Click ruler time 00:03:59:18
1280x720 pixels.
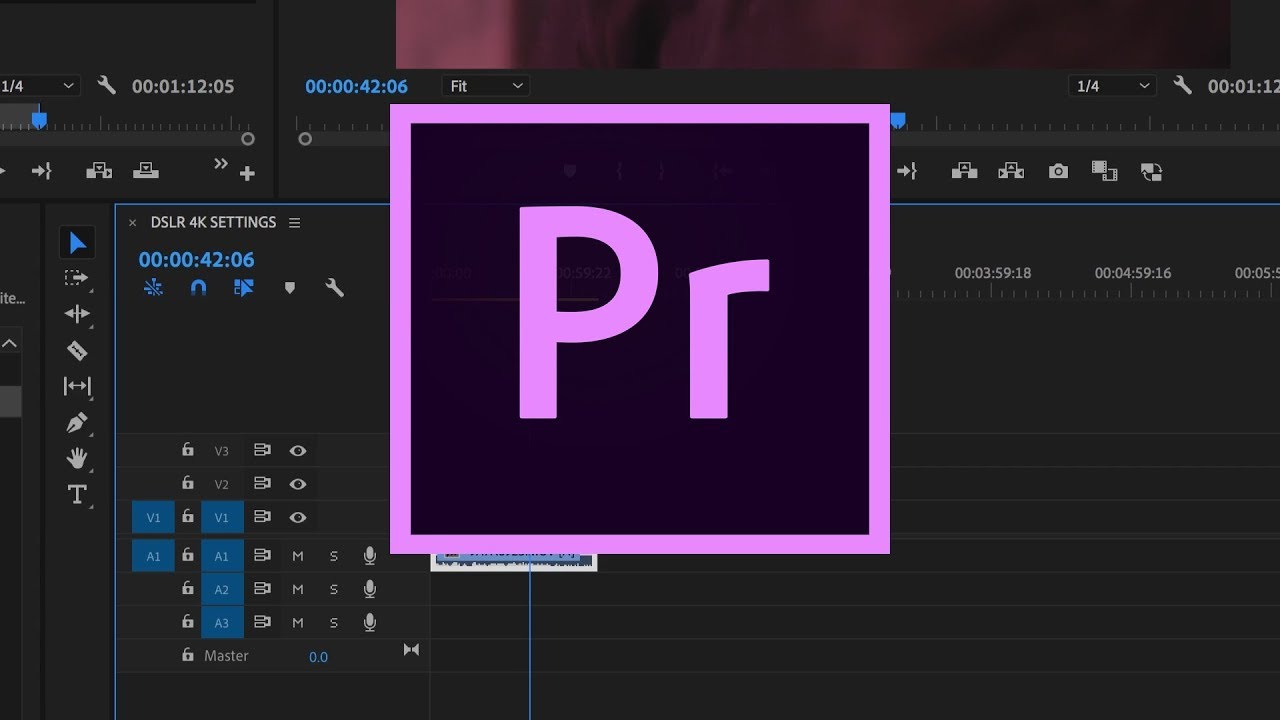(993, 273)
